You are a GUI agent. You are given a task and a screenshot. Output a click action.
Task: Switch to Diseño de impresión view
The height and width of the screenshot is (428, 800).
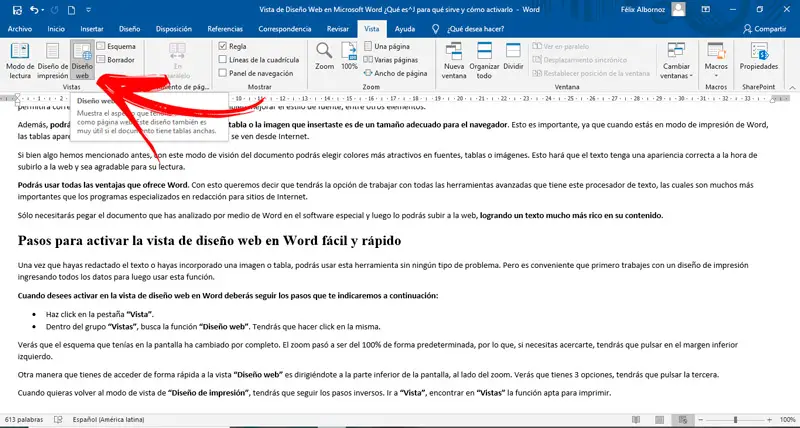click(53, 60)
